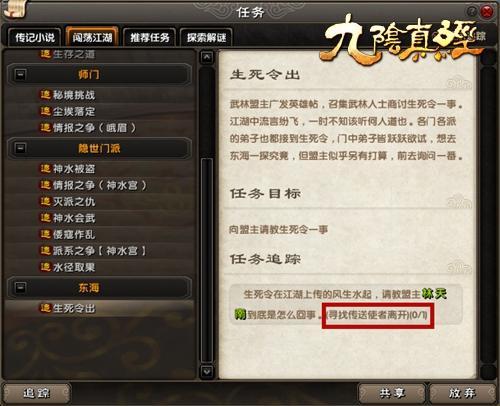
Task: Click tracking marker icon beside 灭派之仇
Action: pos(45,201)
